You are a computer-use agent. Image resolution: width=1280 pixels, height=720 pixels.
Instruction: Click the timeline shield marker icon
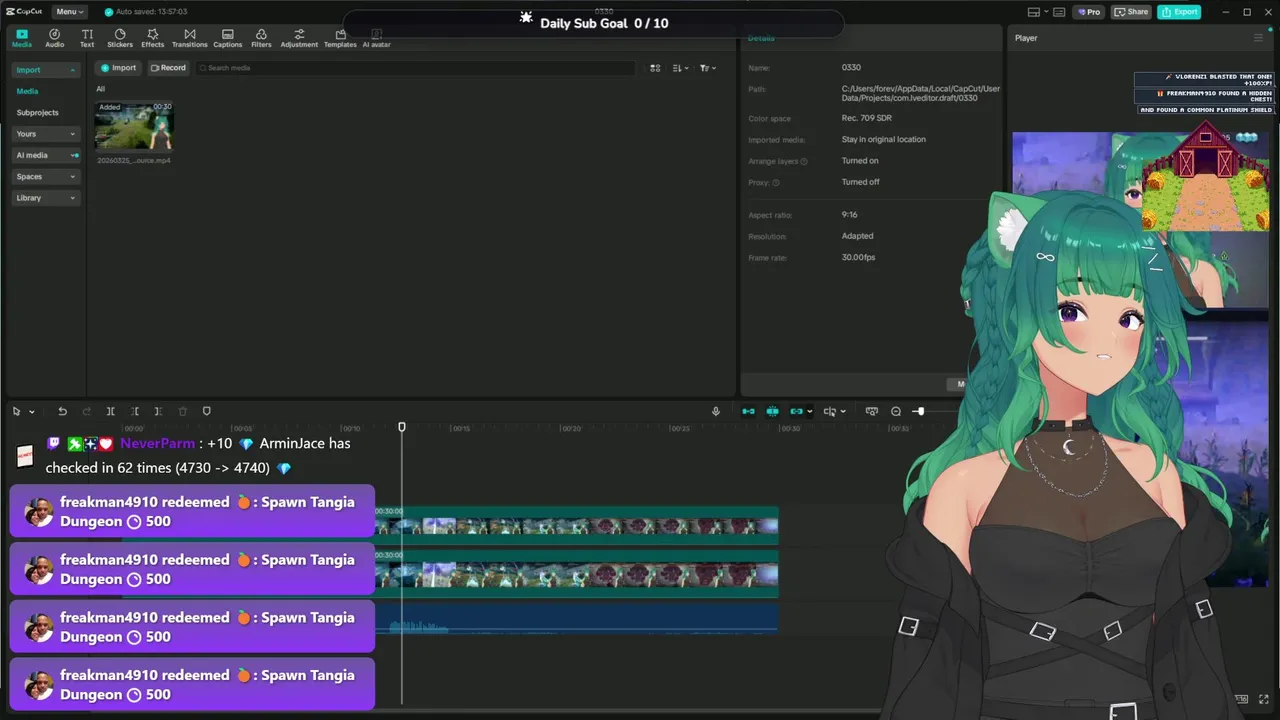[x=207, y=411]
